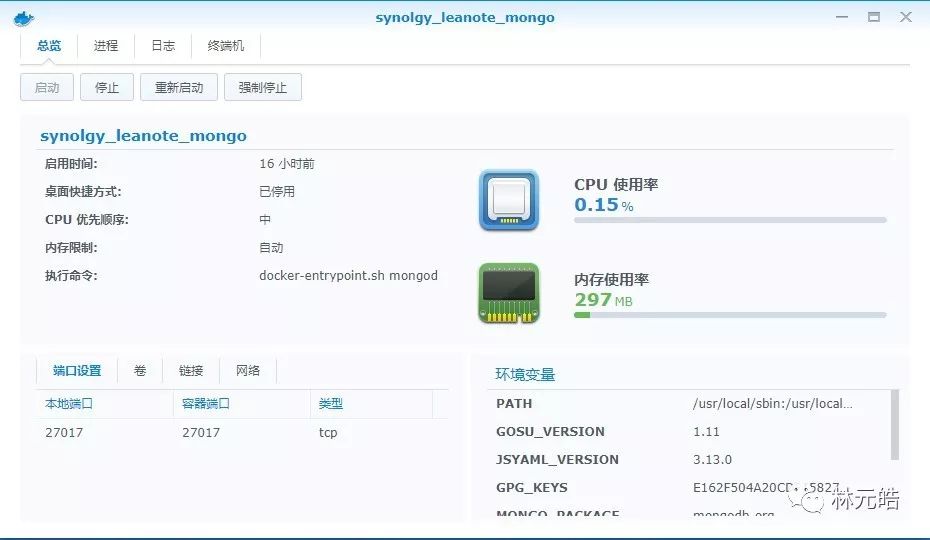Click the GPG_KEYS variable row
Image resolution: width=930 pixels, height=540 pixels.
tap(688, 487)
